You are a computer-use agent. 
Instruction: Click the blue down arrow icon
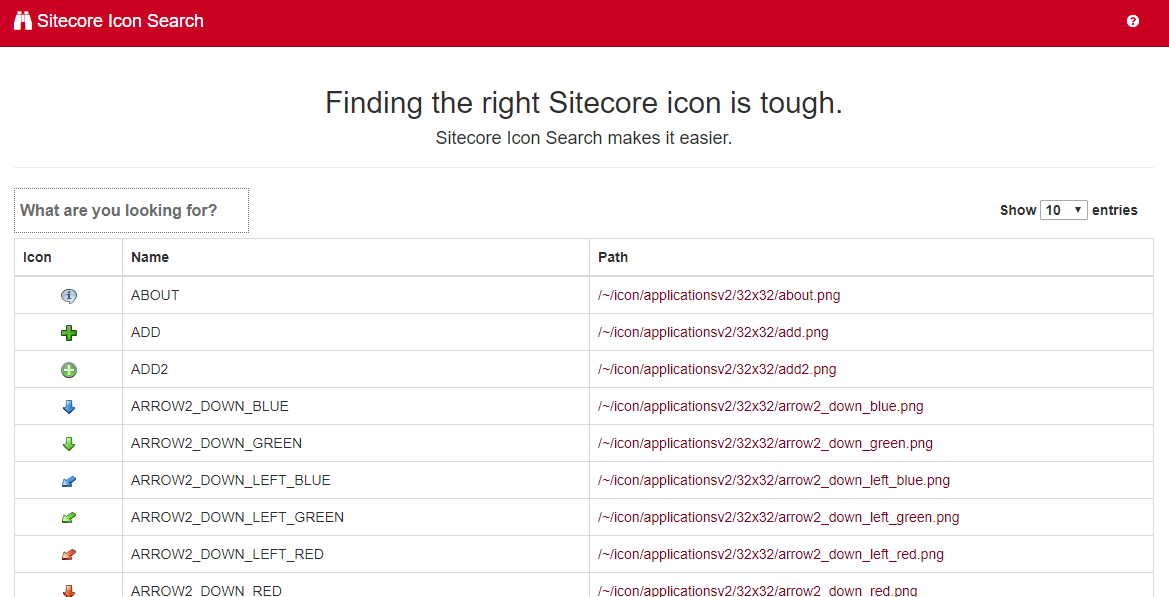tap(69, 407)
